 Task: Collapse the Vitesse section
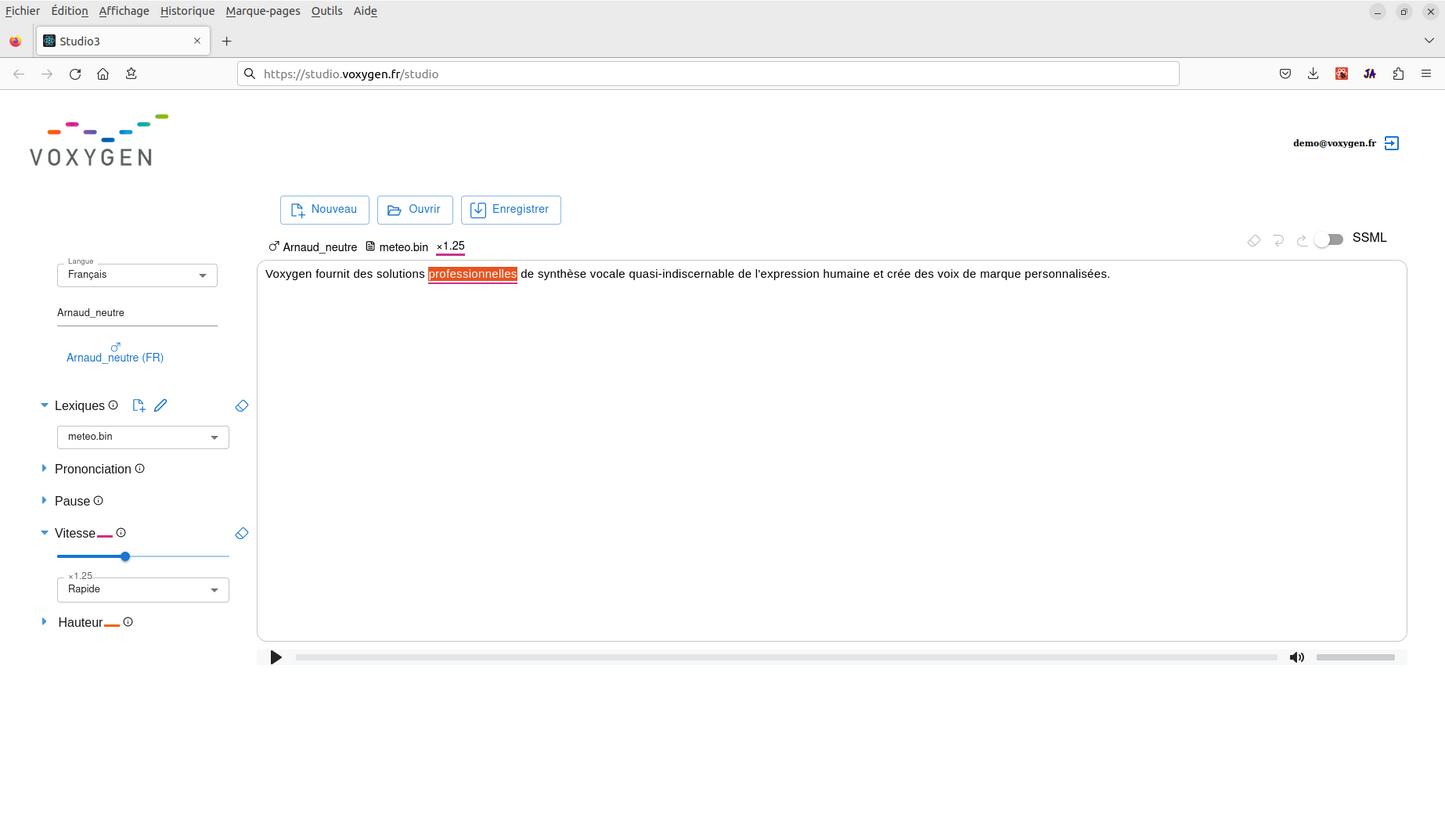pyautogui.click(x=44, y=533)
